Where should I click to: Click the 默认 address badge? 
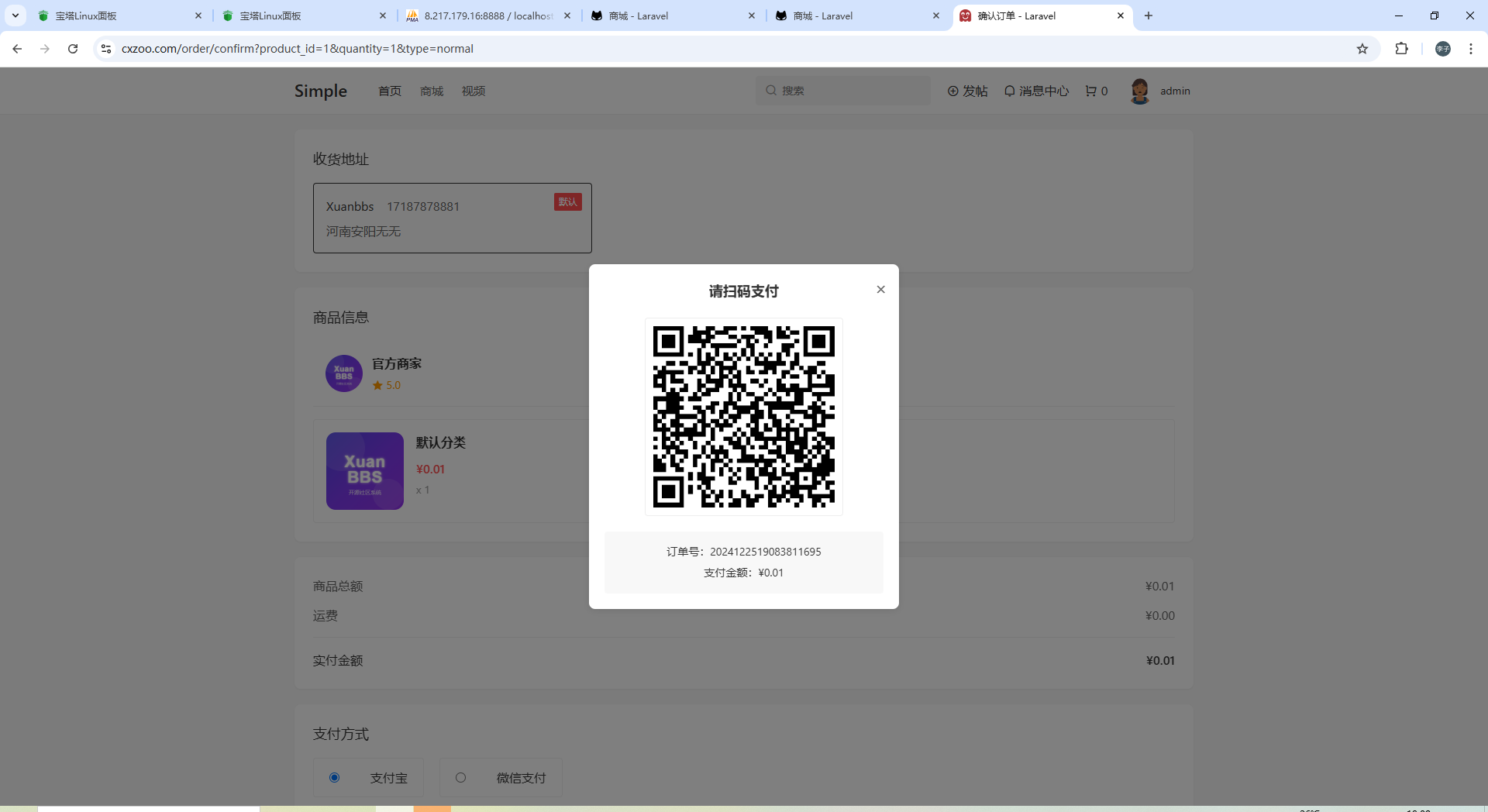[x=568, y=202]
